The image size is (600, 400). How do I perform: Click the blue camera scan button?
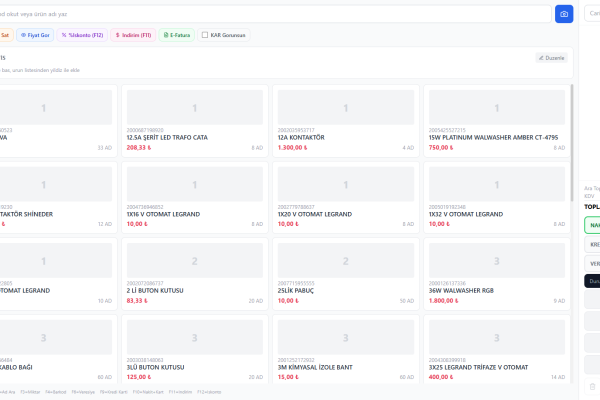(564, 14)
